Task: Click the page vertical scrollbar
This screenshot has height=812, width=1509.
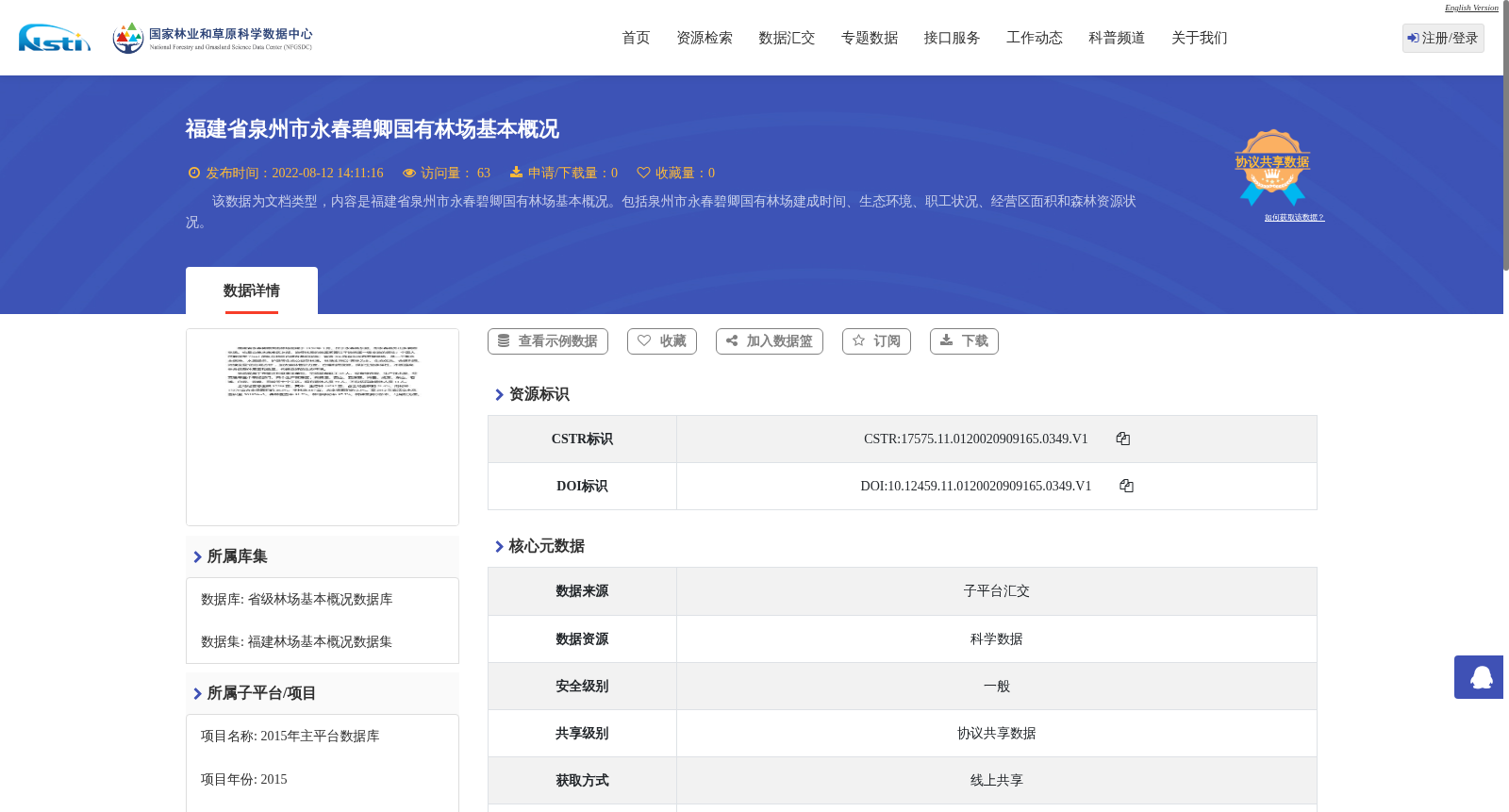Action: point(1506,137)
